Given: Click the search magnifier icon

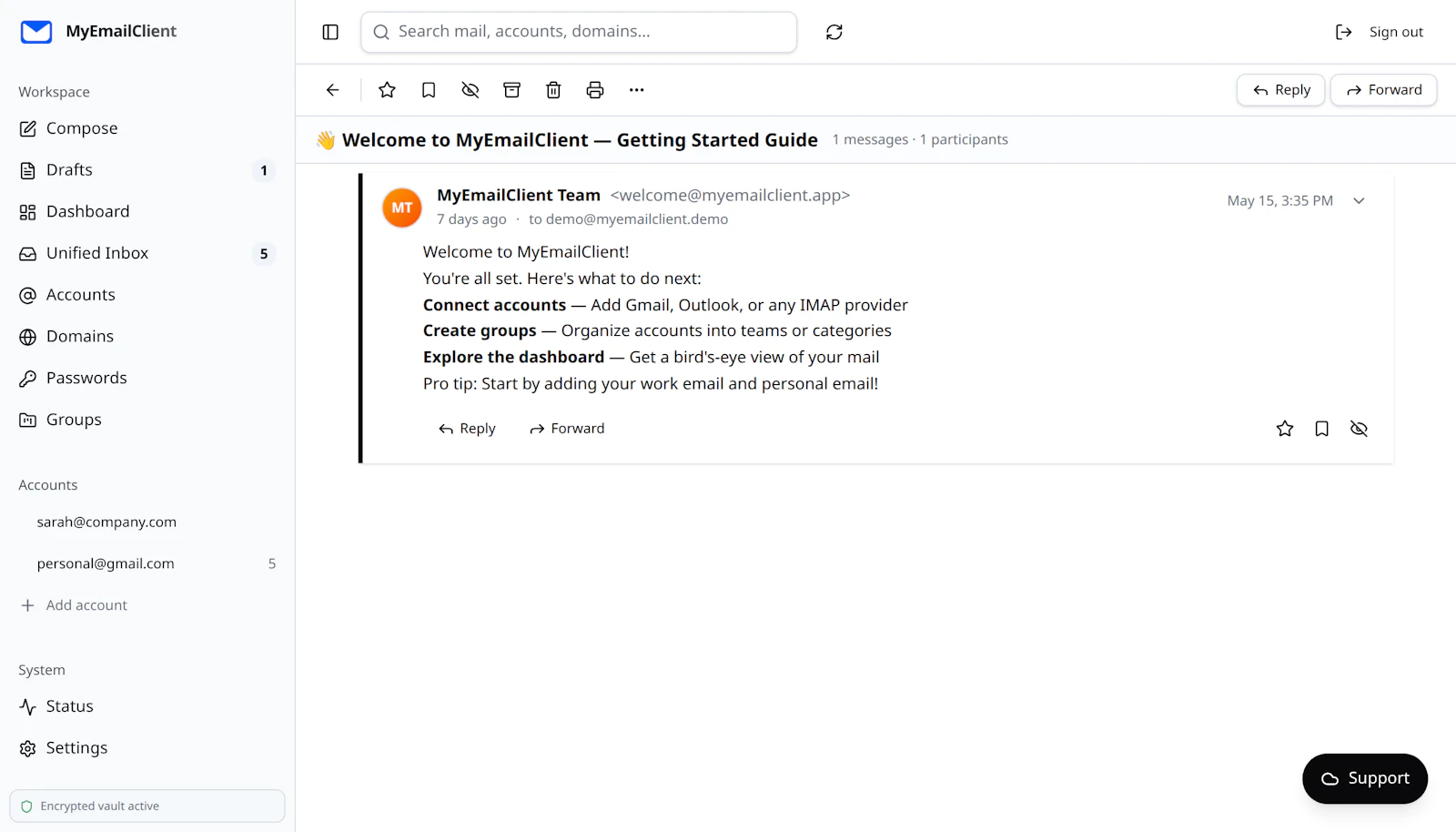Looking at the screenshot, I should click(x=381, y=32).
